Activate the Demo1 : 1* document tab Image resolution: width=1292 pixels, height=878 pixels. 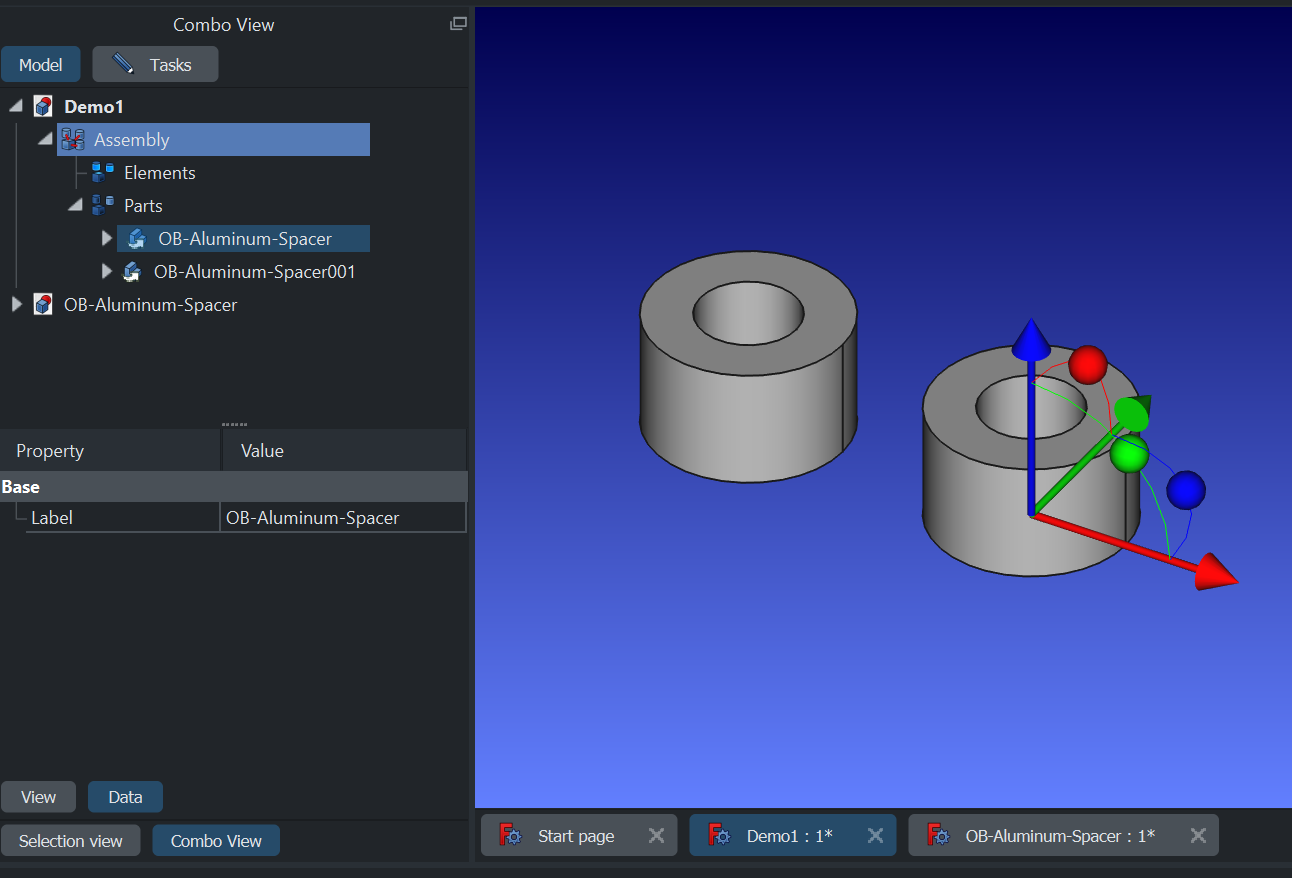click(x=793, y=835)
